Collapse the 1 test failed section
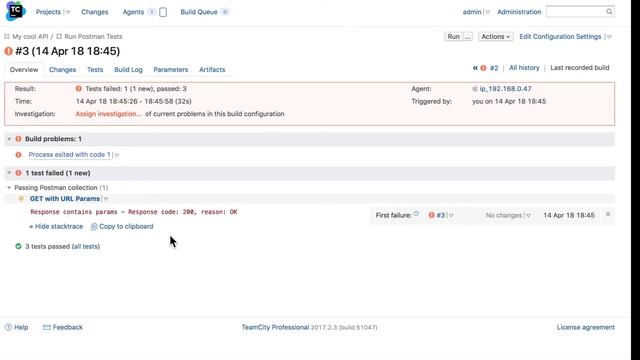Image resolution: width=640 pixels, height=360 pixels. [9, 173]
